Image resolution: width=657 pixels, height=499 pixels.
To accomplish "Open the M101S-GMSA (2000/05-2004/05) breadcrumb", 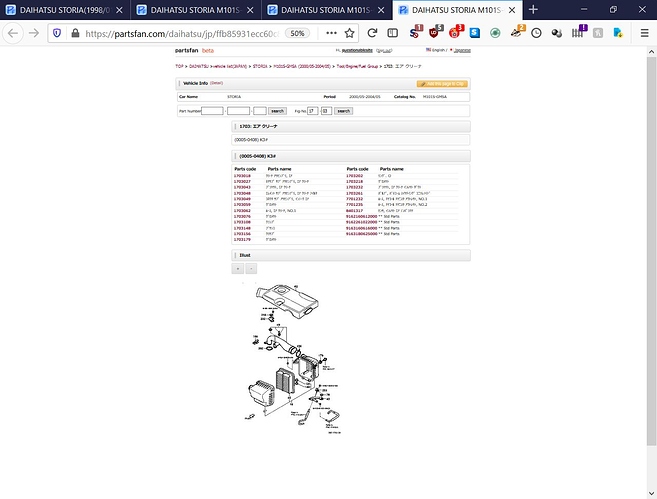I will [x=302, y=66].
